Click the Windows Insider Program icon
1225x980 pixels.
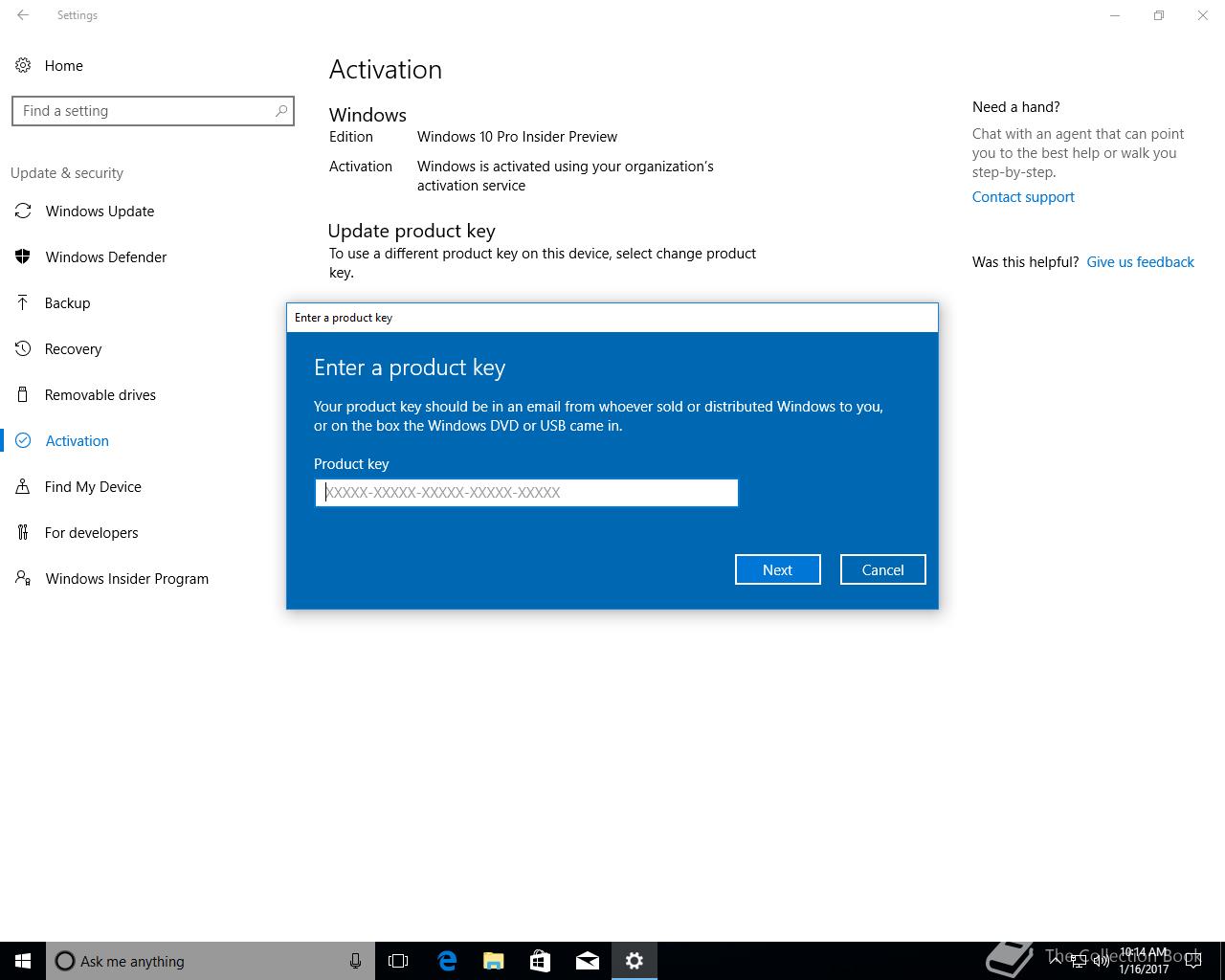23,578
